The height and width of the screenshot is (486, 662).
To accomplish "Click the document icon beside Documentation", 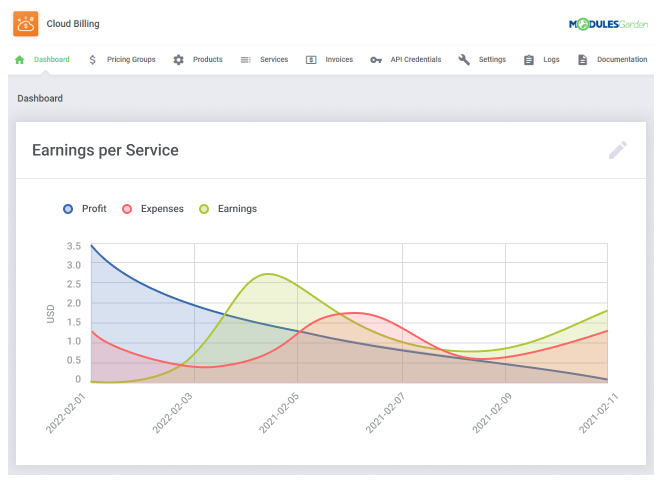I will point(582,60).
